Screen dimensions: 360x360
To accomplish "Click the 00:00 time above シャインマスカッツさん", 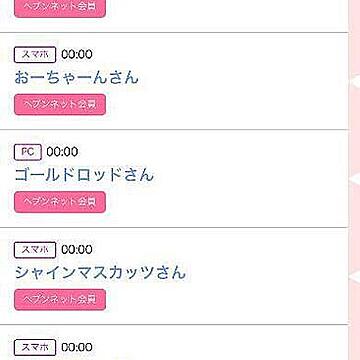I will pos(77,250).
